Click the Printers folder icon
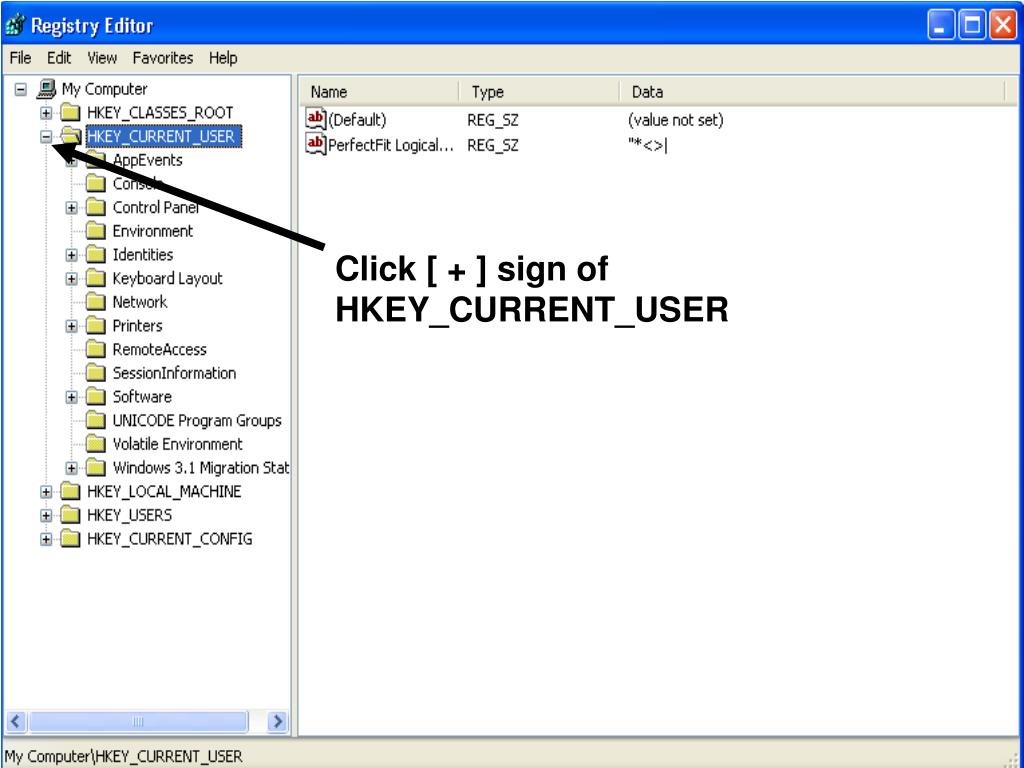This screenshot has width=1024, height=768. pos(96,326)
